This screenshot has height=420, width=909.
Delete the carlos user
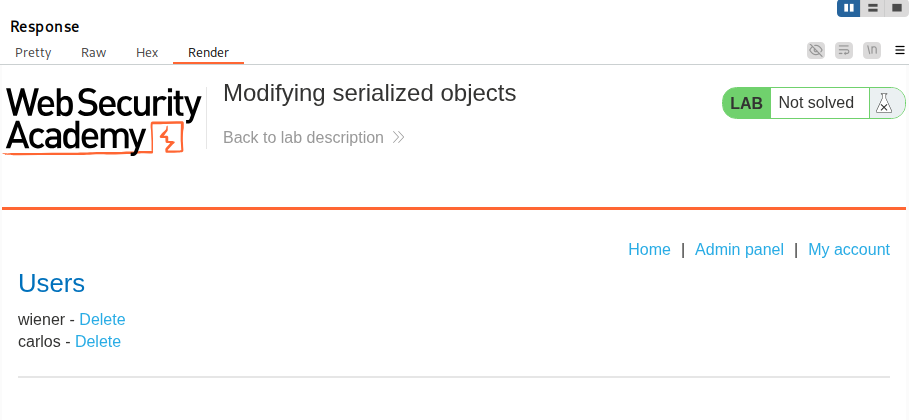98,342
